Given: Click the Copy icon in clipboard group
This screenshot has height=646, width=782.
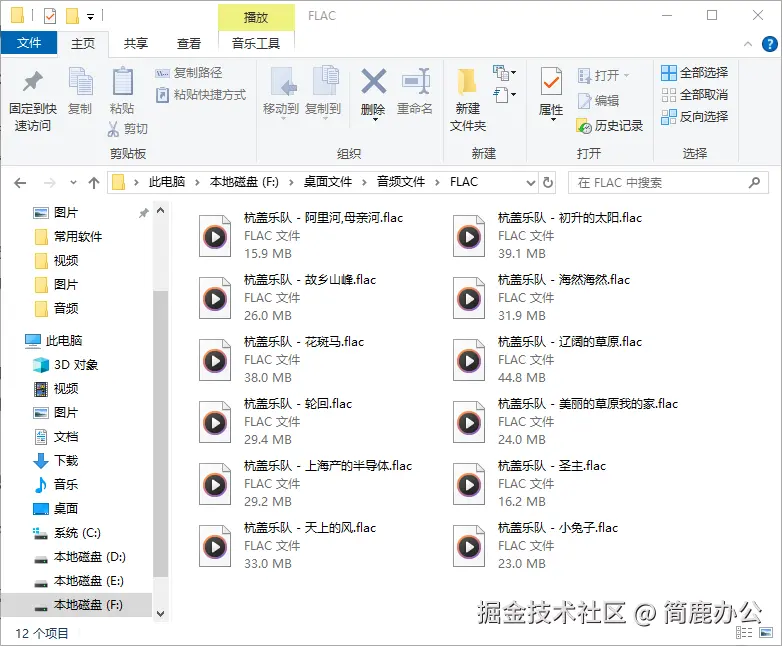Looking at the screenshot, I should (80, 81).
